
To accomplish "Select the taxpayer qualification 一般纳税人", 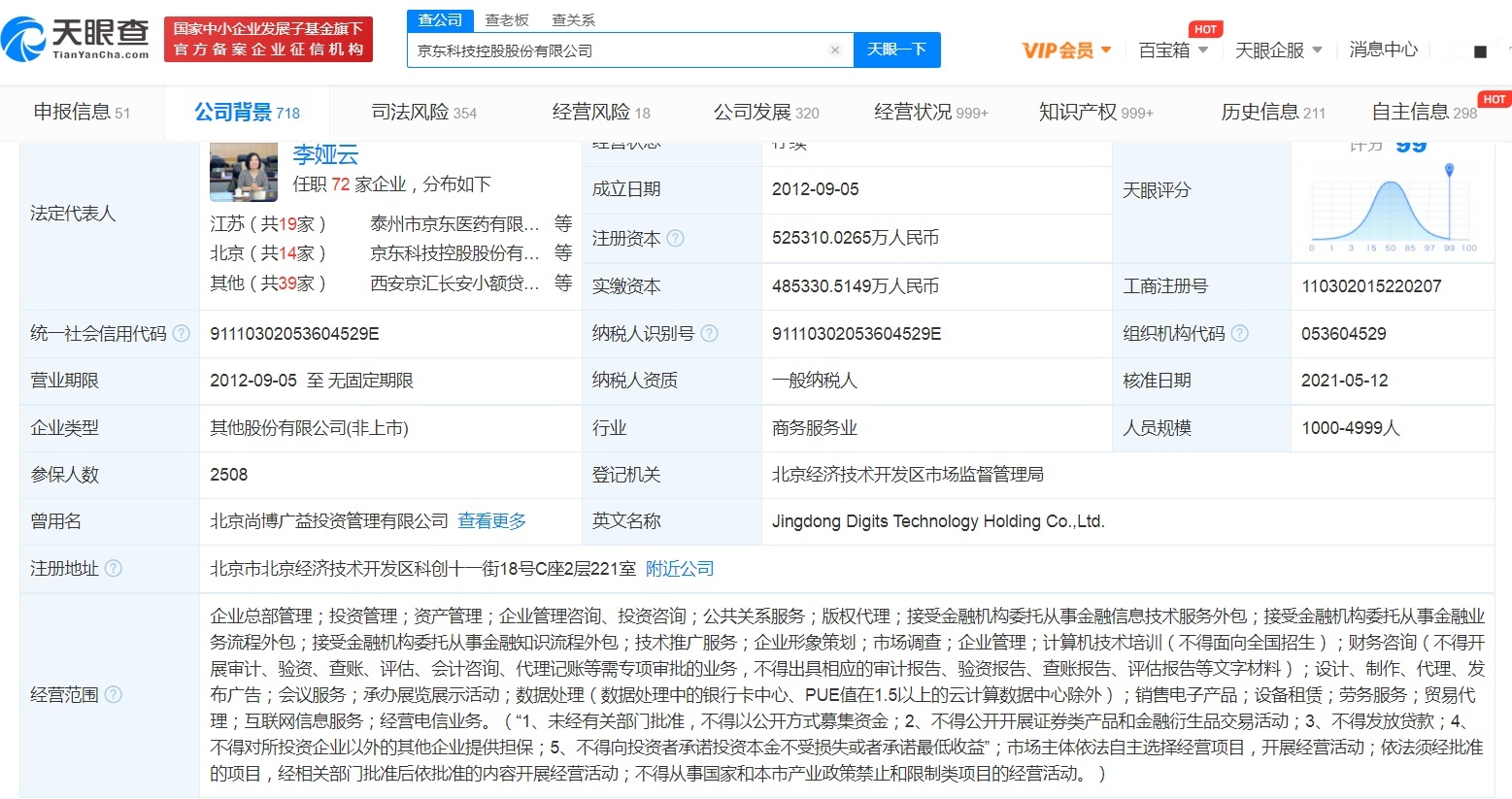I will (815, 381).
